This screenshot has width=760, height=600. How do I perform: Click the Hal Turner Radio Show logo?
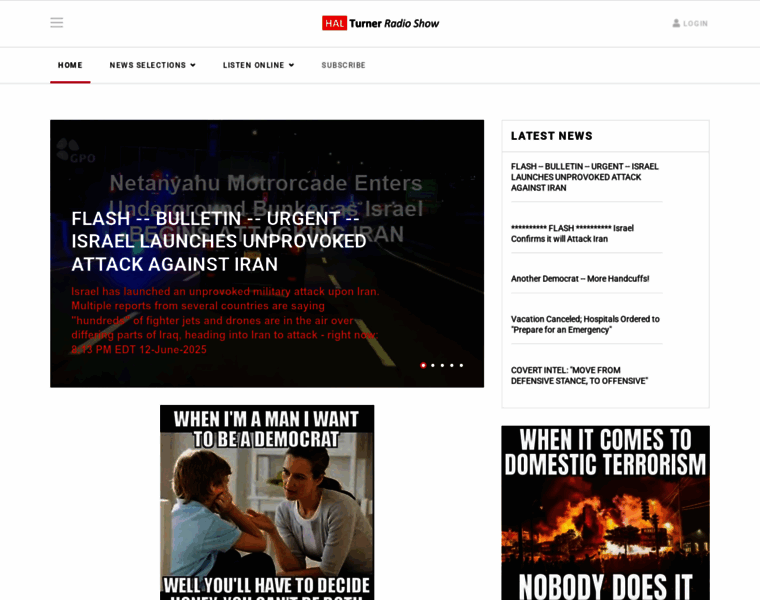380,23
